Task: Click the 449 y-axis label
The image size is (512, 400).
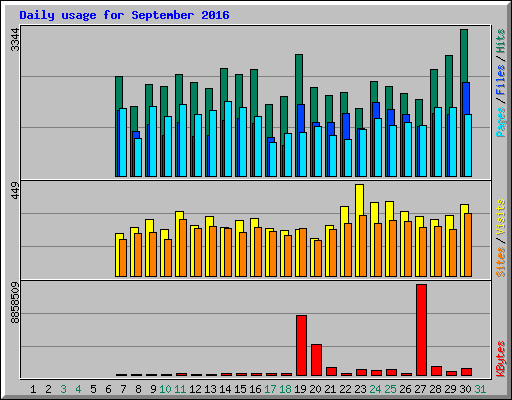Action: pos(15,191)
